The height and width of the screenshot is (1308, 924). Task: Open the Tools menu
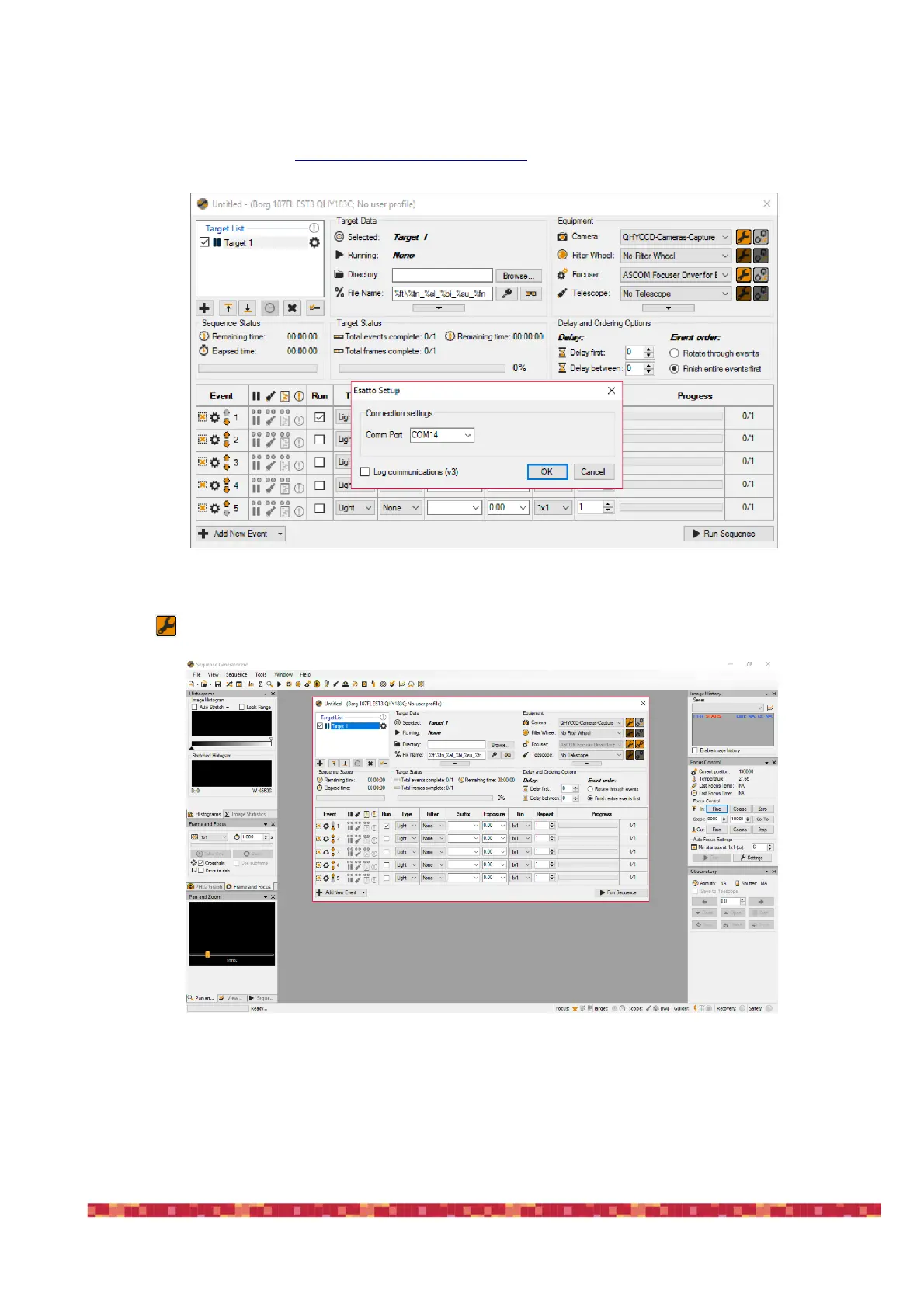click(261, 675)
